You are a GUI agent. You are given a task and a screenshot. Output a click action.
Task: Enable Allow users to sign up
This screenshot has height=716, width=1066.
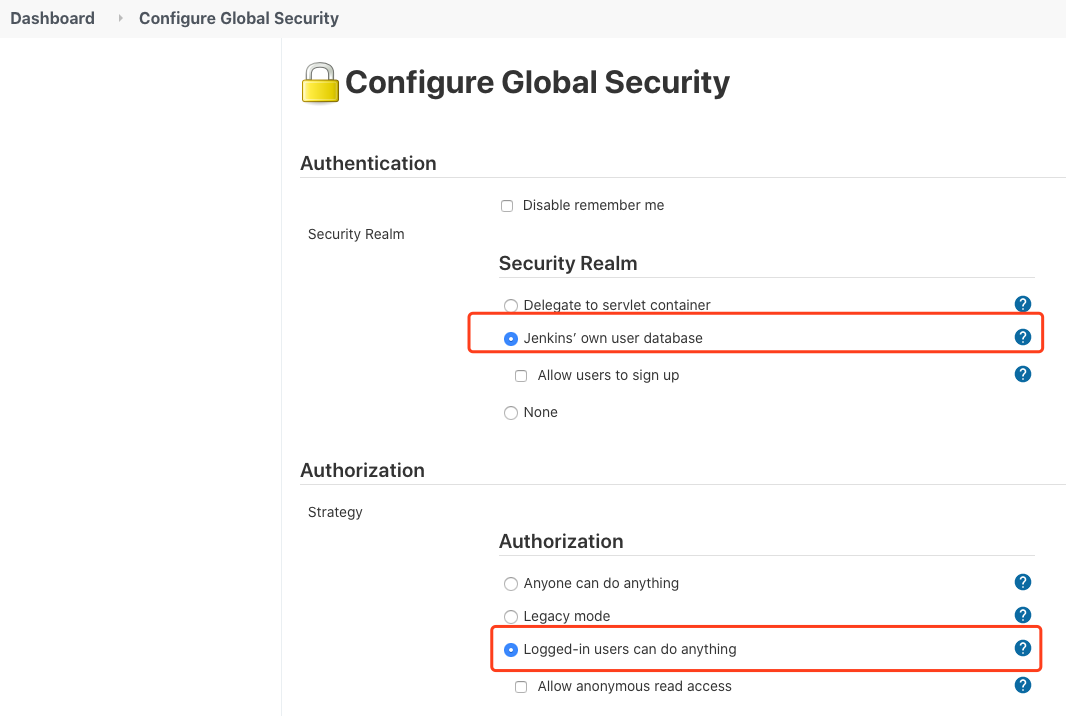[x=521, y=376]
